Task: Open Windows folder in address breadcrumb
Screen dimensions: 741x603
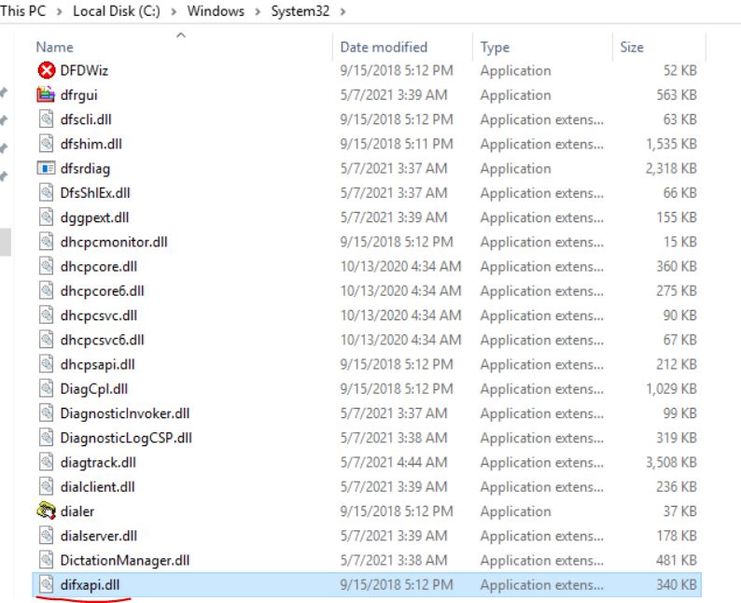Action: point(216,11)
